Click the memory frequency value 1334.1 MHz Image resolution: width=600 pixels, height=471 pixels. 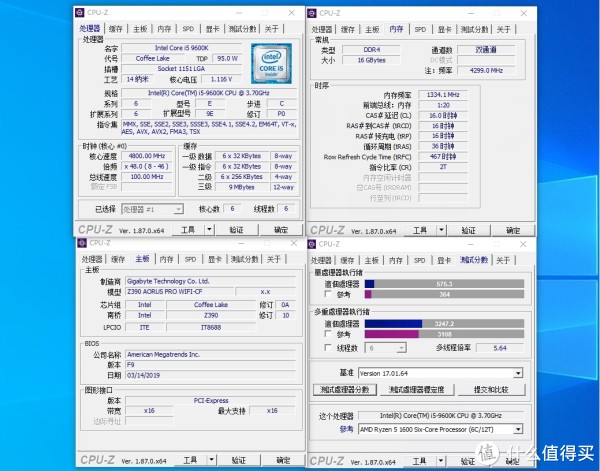pos(443,95)
